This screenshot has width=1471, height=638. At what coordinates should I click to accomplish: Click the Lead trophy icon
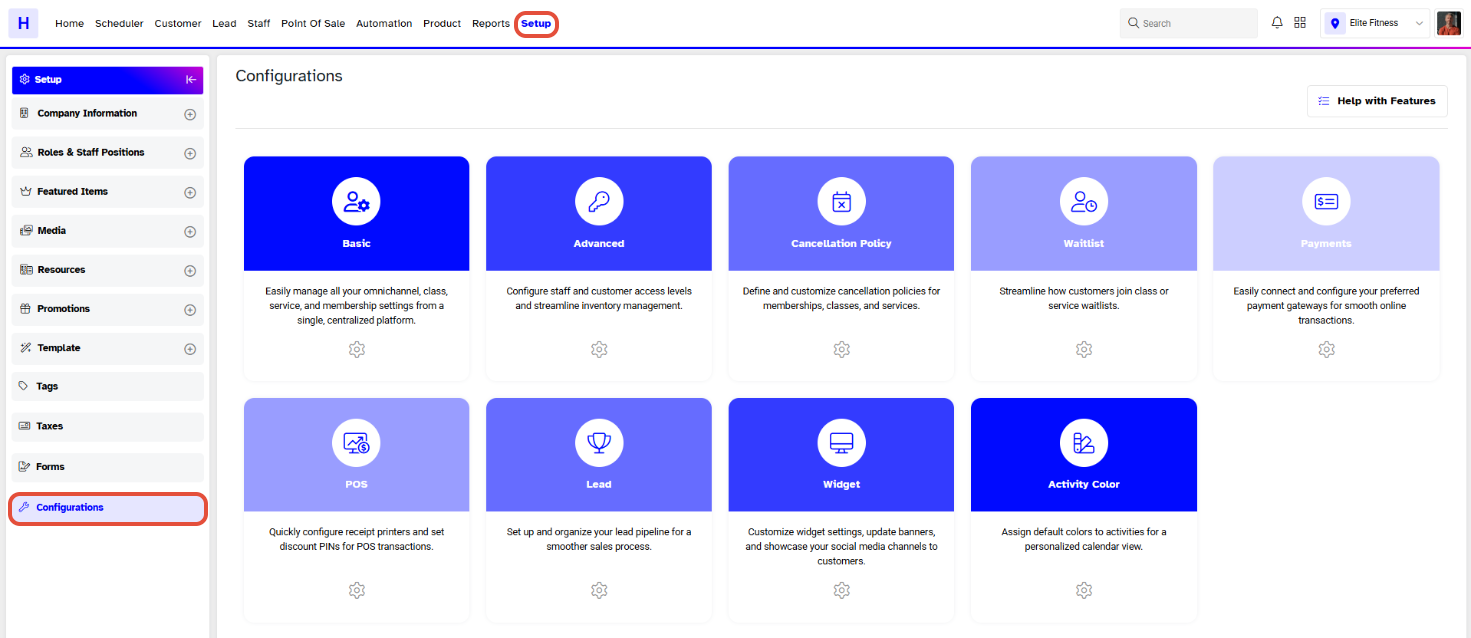[599, 442]
